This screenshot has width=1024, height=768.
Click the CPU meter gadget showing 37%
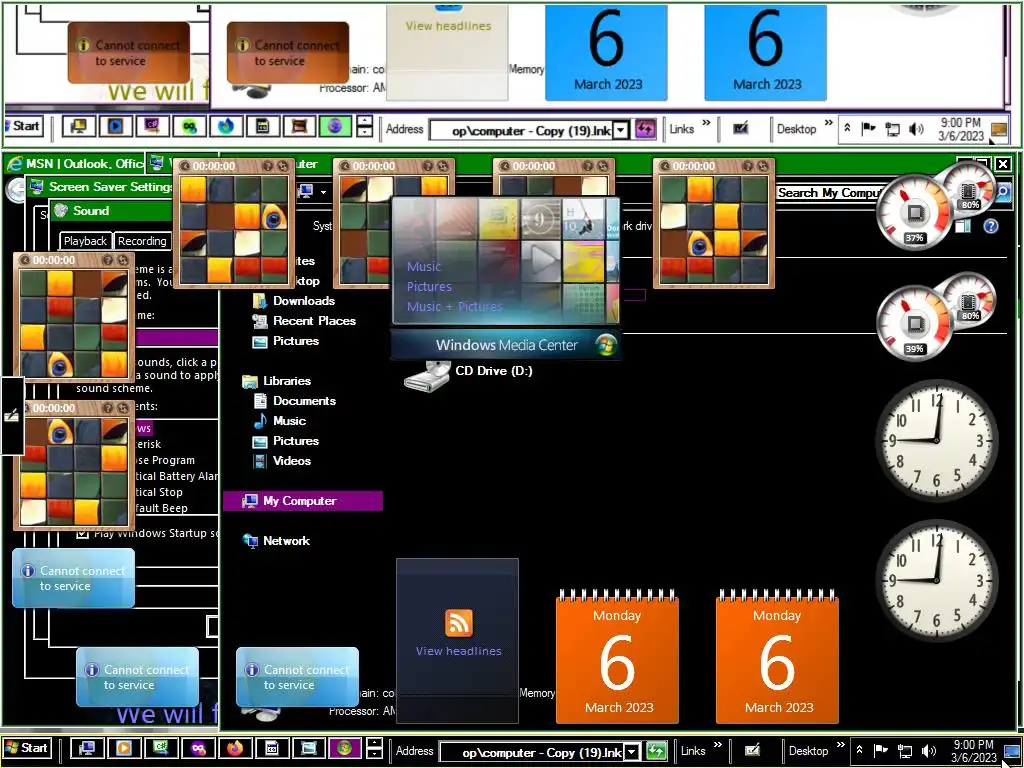pos(914,214)
